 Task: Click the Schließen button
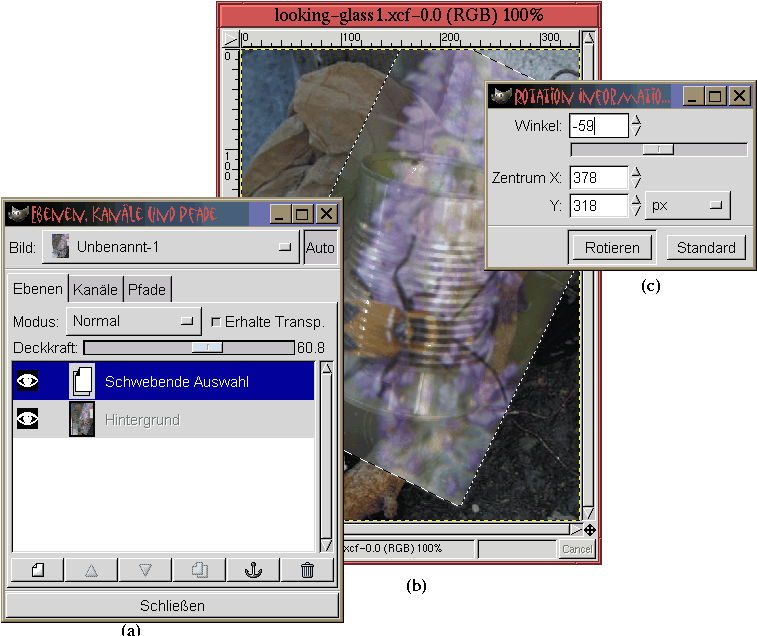click(x=172, y=605)
